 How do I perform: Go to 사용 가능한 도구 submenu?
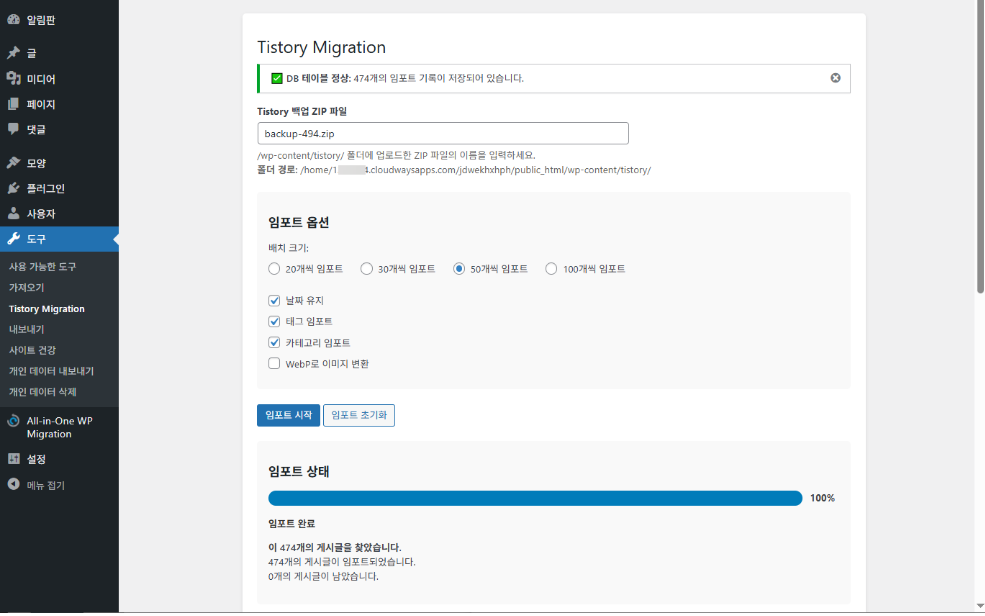tap(42, 267)
